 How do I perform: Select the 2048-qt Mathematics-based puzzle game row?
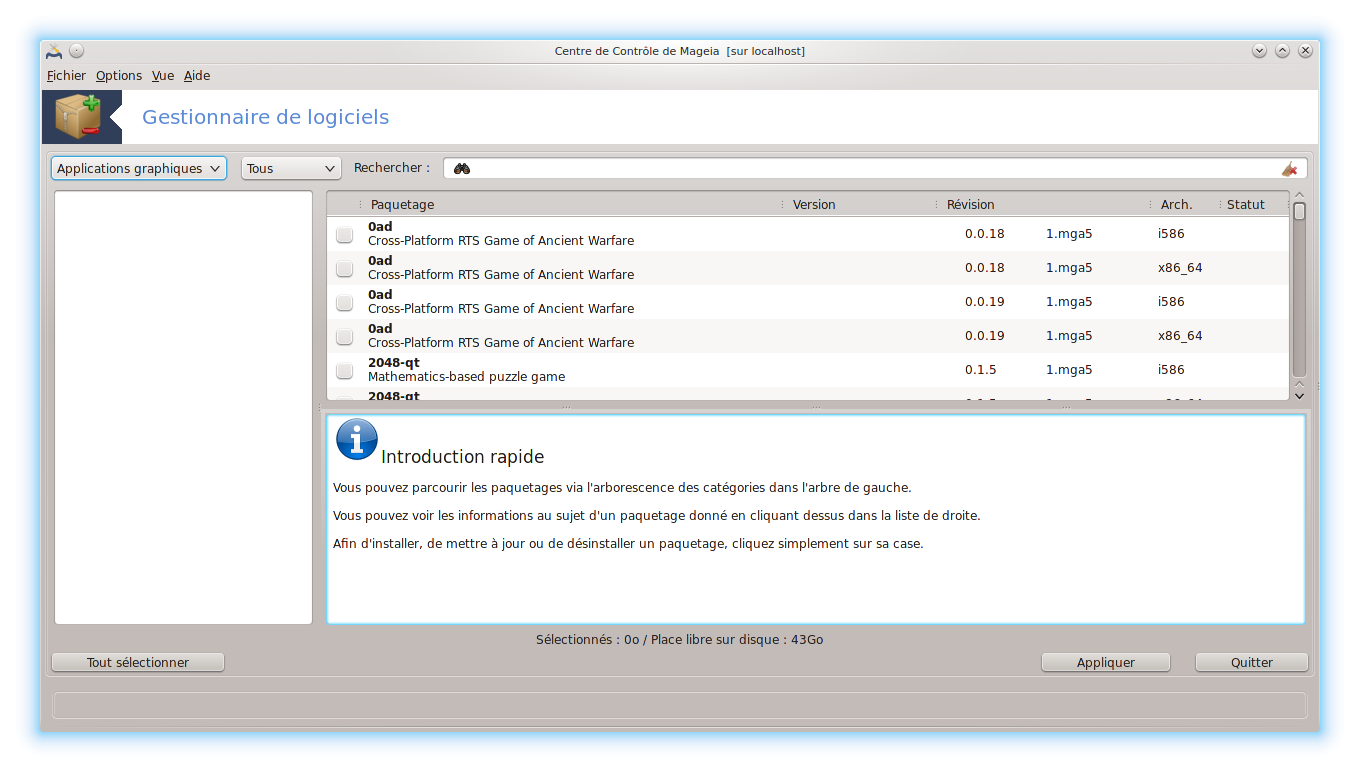coord(808,370)
